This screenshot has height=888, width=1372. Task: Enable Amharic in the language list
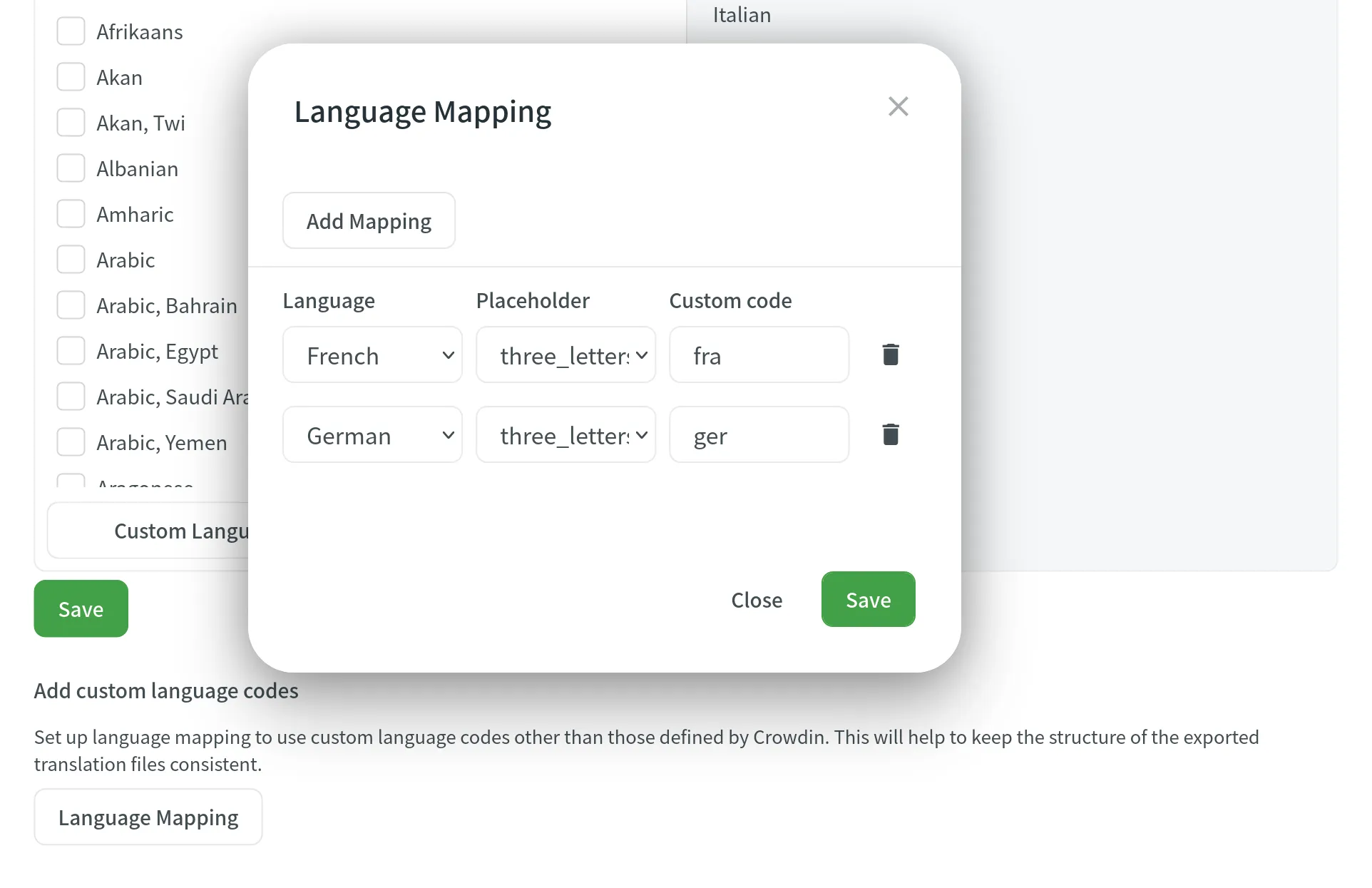71,213
